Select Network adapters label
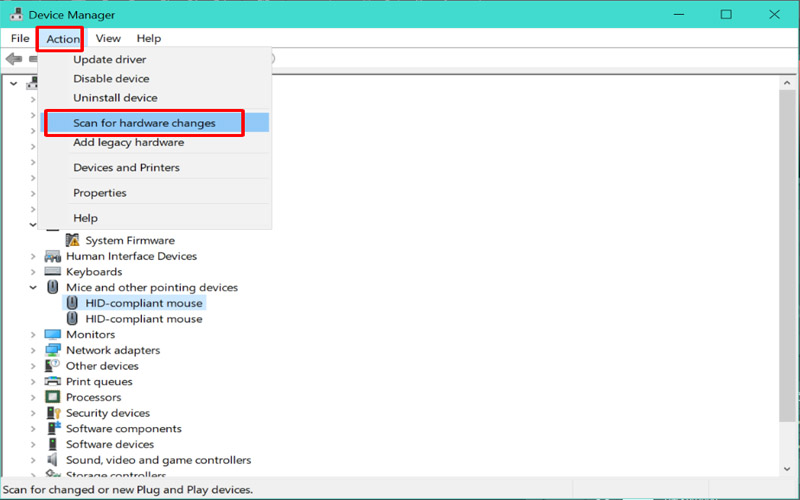The height and width of the screenshot is (500, 800). point(113,350)
